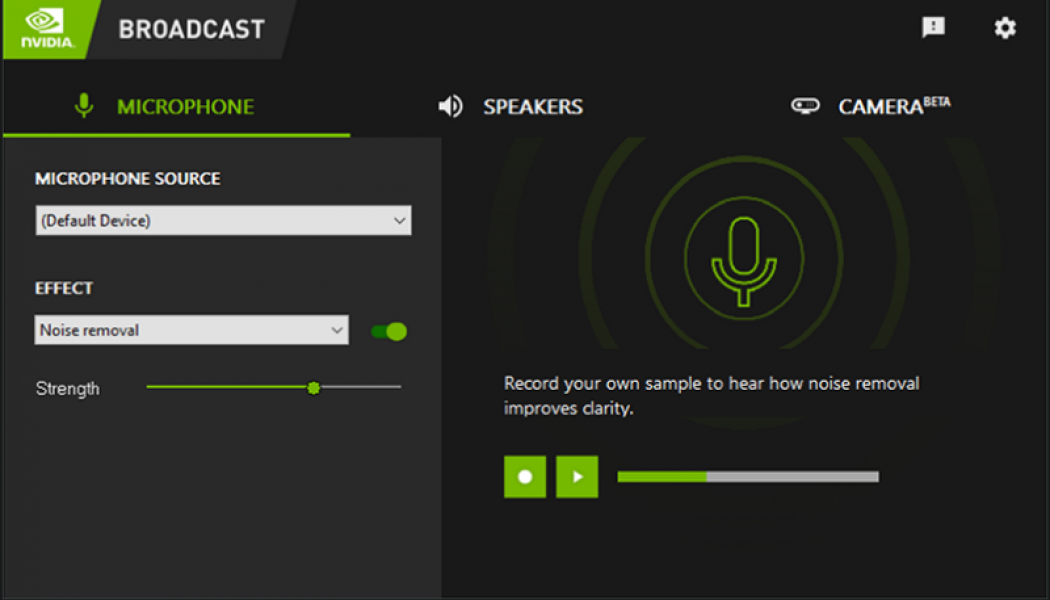Click the record icon for sample recording
This screenshot has width=1050, height=600.
coord(524,476)
